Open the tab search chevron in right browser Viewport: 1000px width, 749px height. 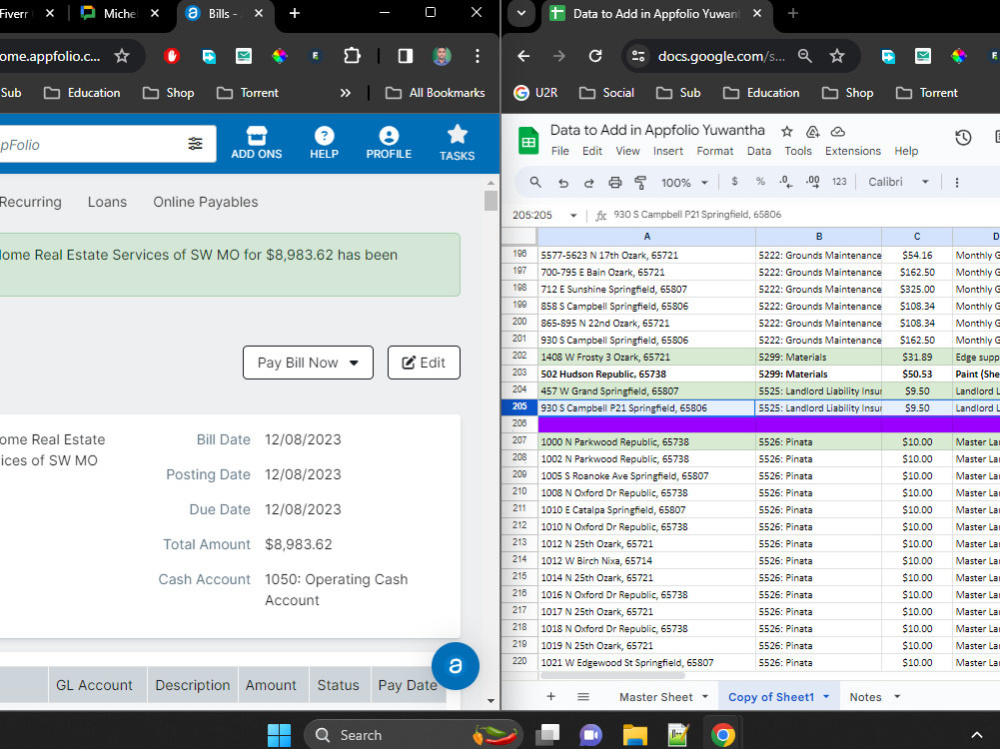coord(521,13)
